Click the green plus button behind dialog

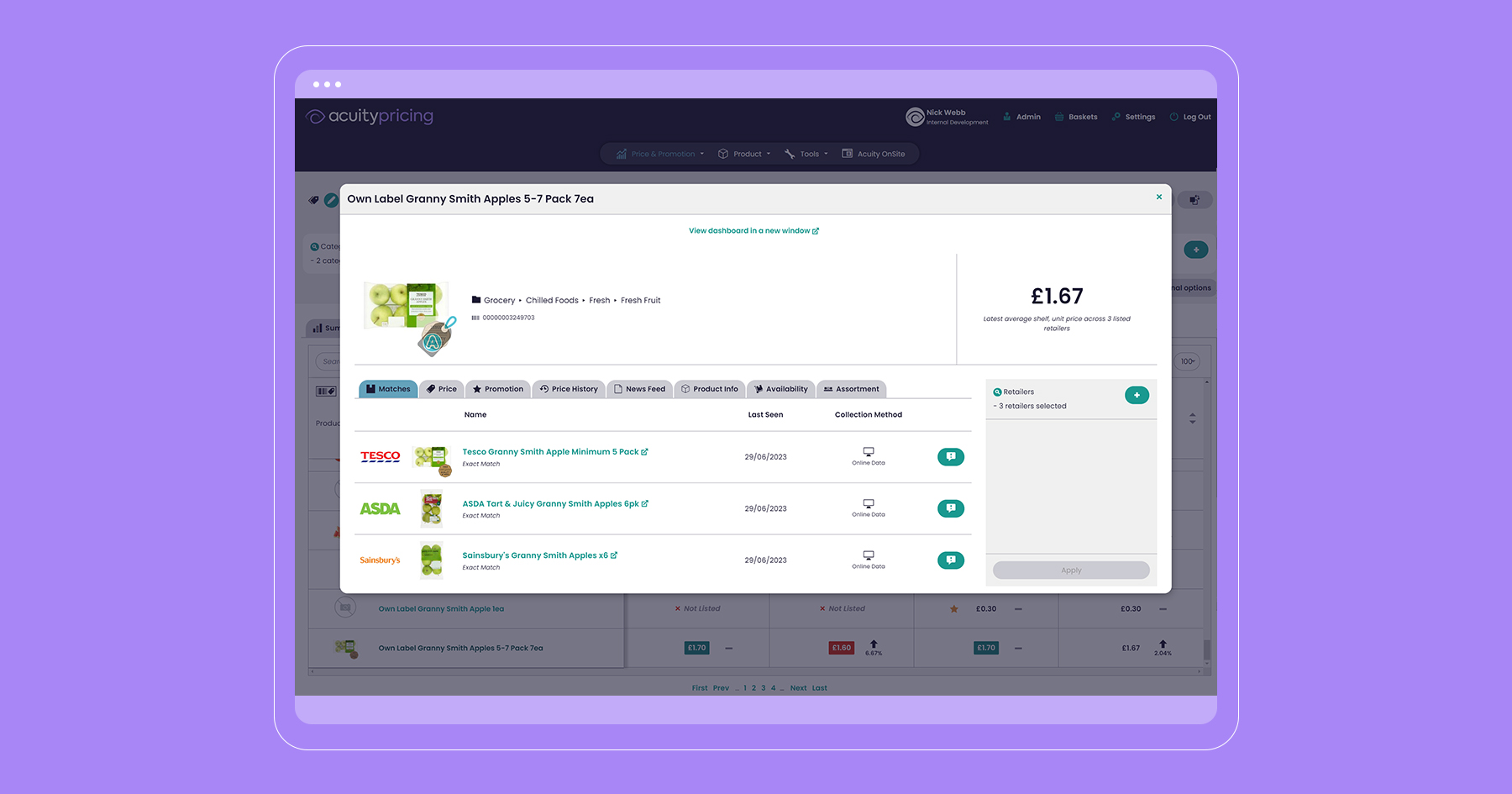1196,250
